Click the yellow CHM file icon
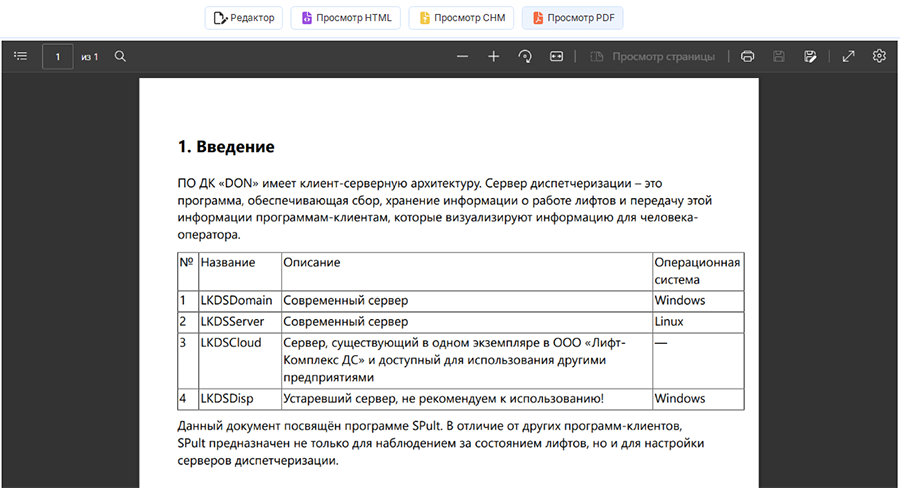 point(425,18)
